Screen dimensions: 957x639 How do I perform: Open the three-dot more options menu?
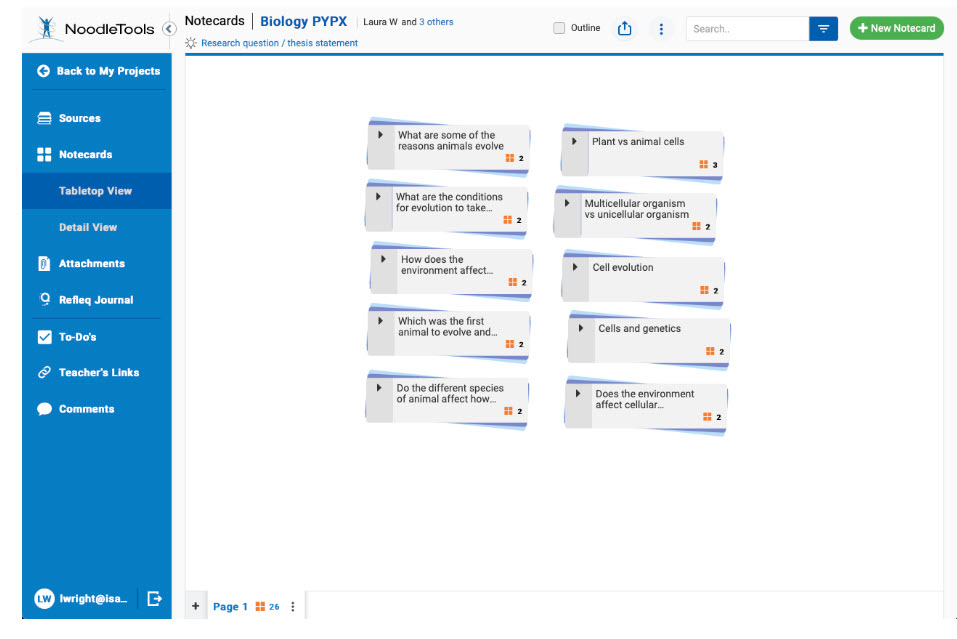[x=661, y=29]
